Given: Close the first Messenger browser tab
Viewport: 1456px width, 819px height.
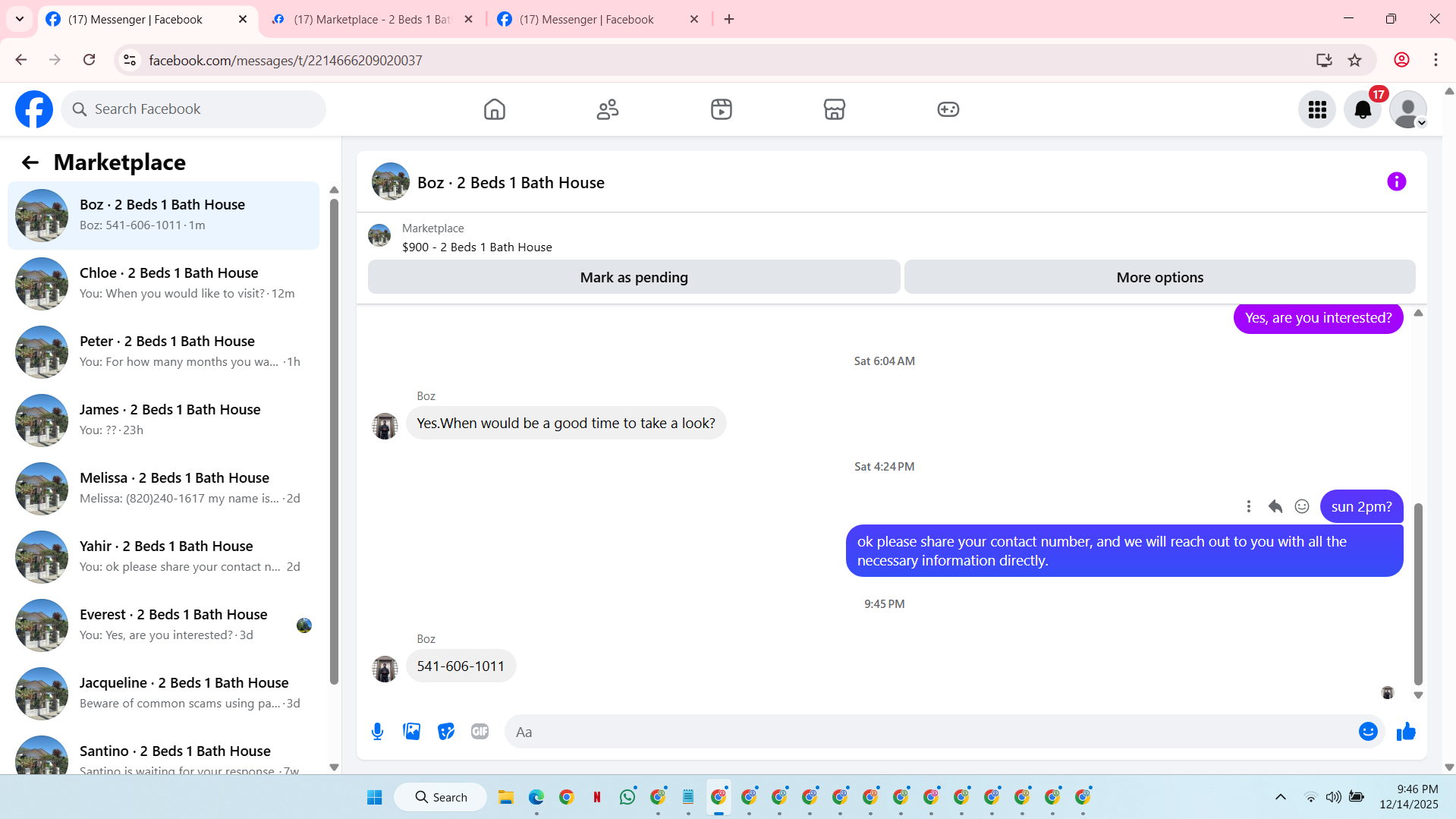Looking at the screenshot, I should (x=243, y=19).
